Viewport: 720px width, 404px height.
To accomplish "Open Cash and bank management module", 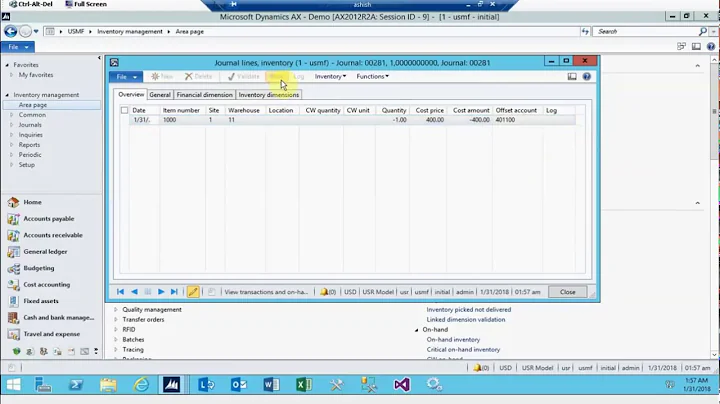I will [58, 318].
